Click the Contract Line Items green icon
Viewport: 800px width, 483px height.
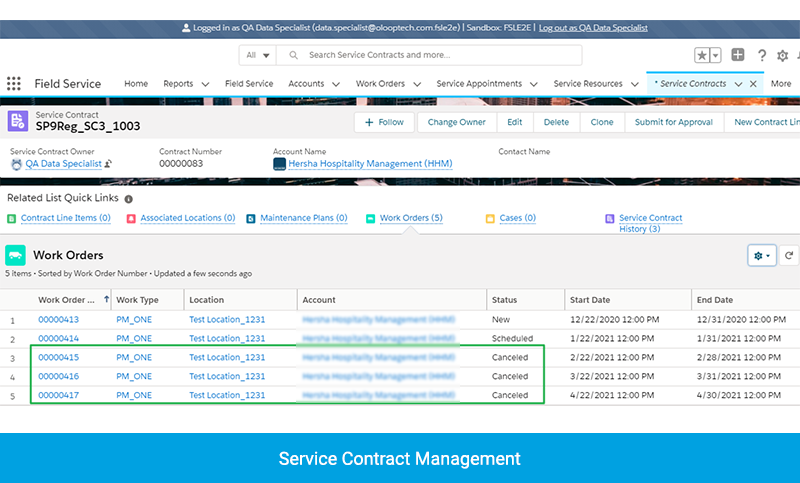[x=12, y=219]
